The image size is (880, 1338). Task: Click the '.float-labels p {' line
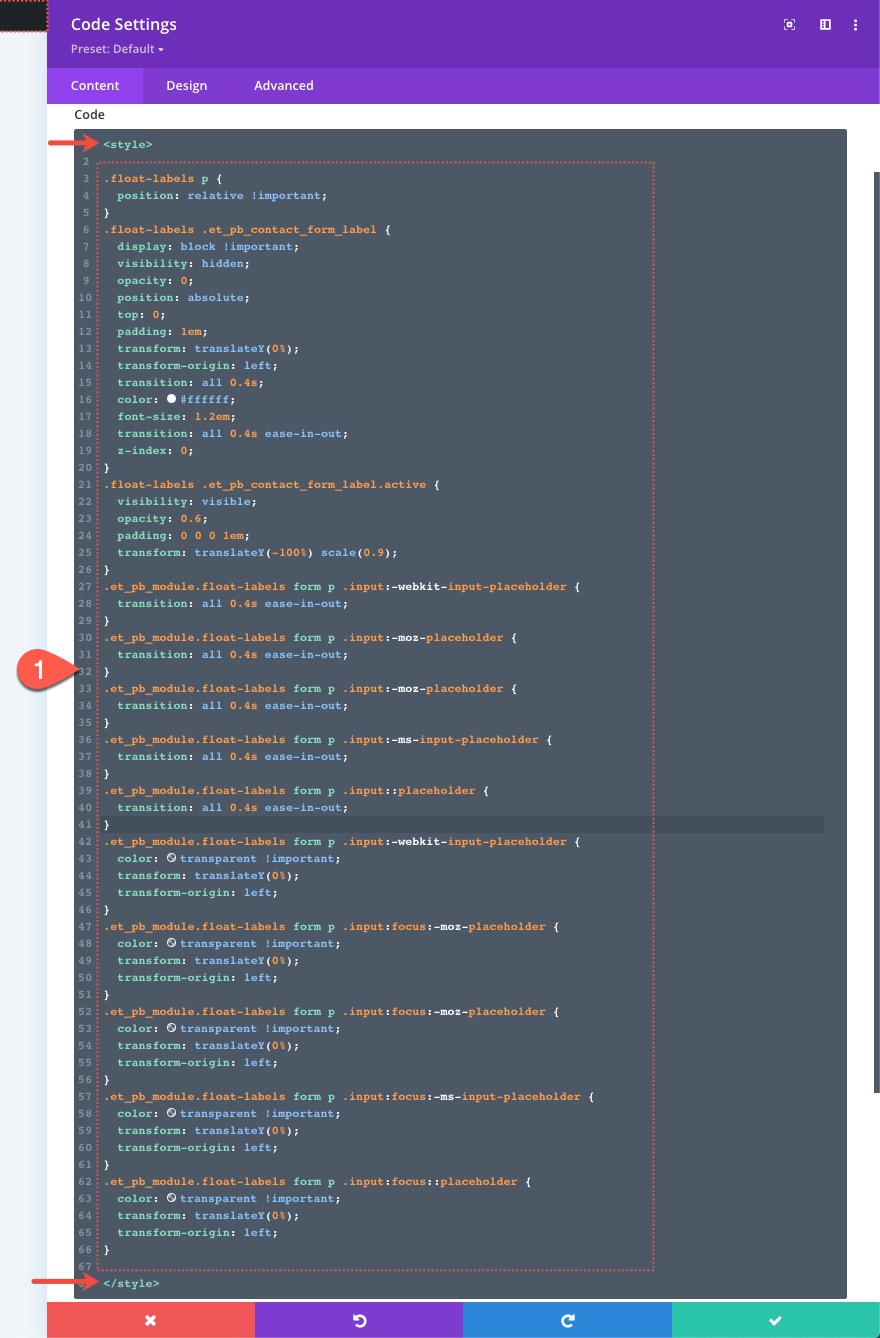tap(162, 178)
